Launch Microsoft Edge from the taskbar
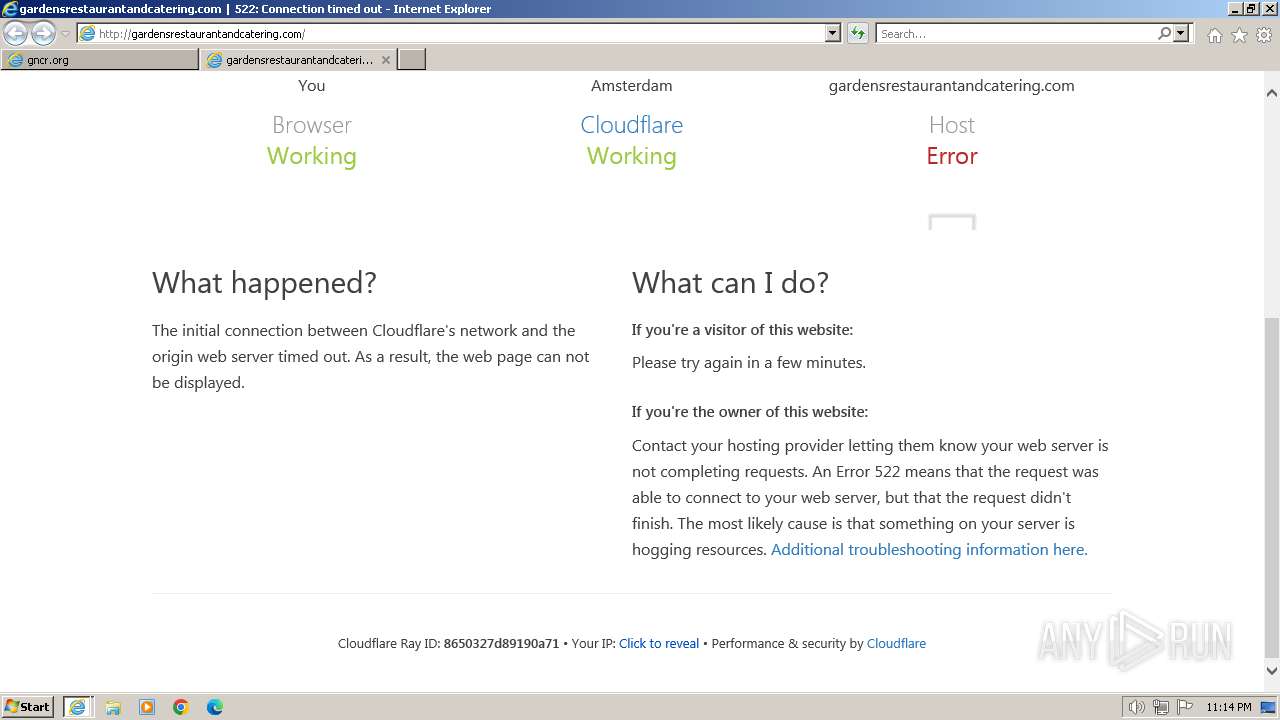The height and width of the screenshot is (720, 1280). 215,707
